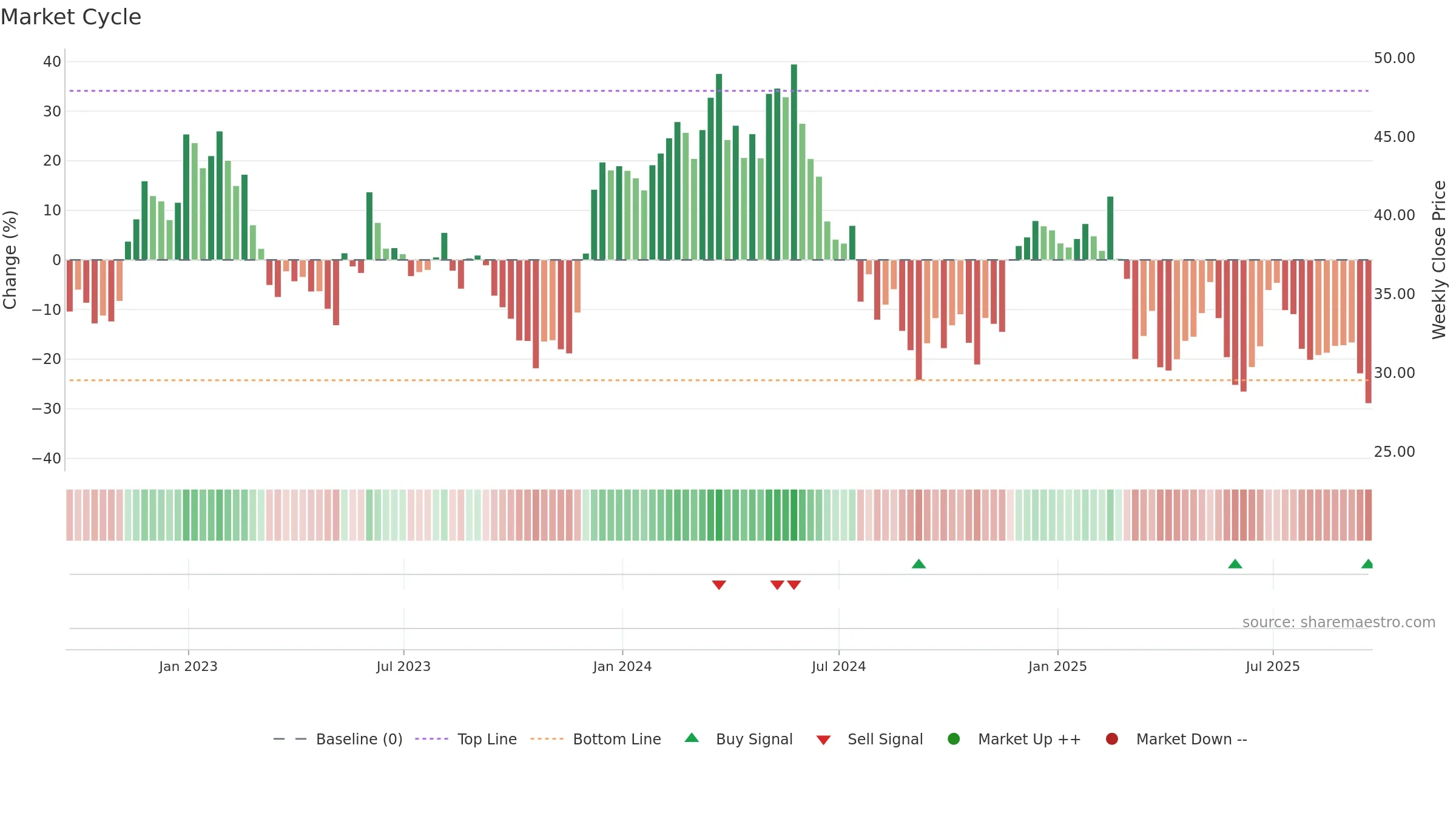
Task: Toggle the Market Down -- legend entry
Action: [1176, 739]
